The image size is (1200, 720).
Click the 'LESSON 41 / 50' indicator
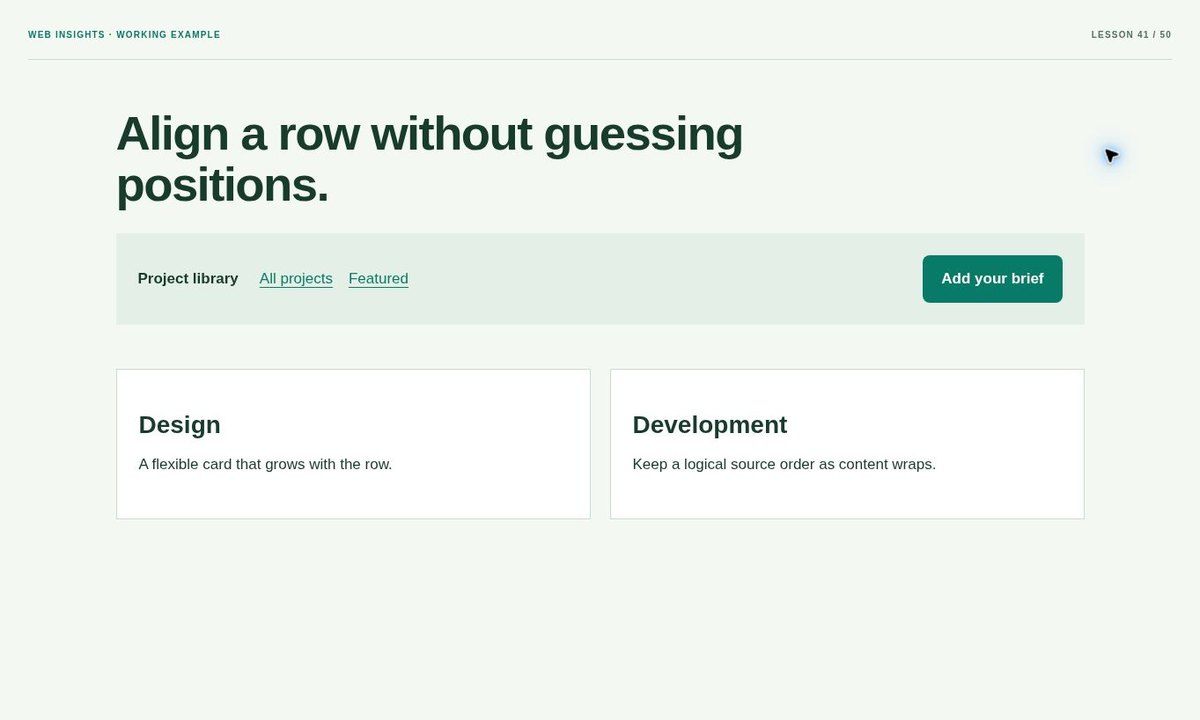pyautogui.click(x=1131, y=35)
